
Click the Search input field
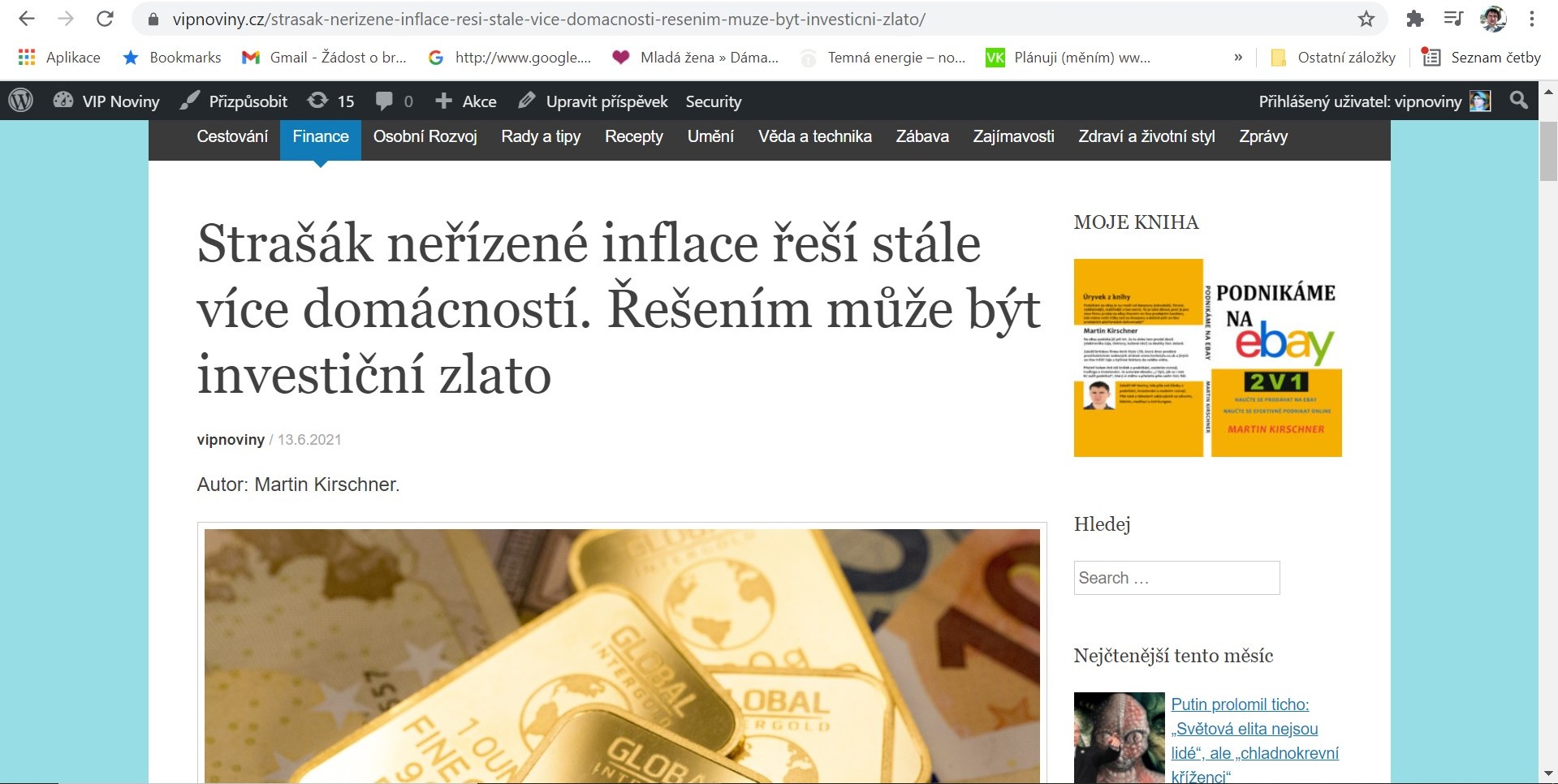pyautogui.click(x=1176, y=578)
